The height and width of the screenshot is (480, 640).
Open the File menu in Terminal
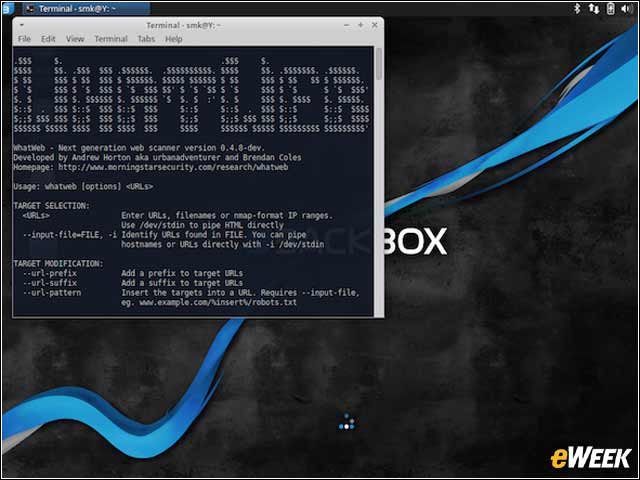(24, 39)
